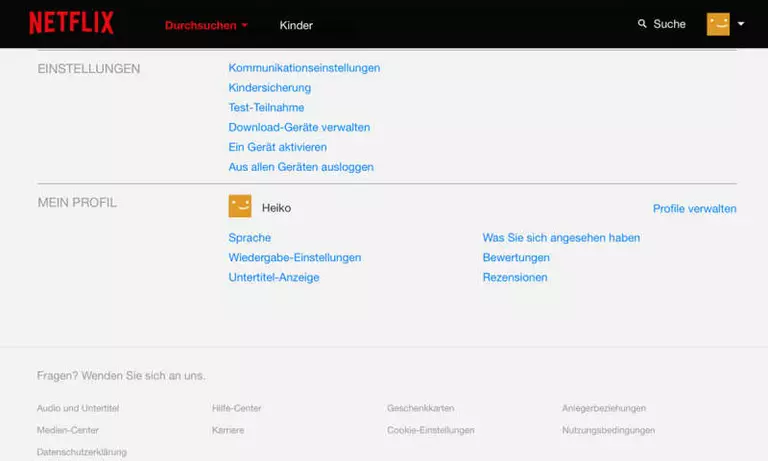
Task: Click the search magnifier icon
Action: (x=643, y=24)
